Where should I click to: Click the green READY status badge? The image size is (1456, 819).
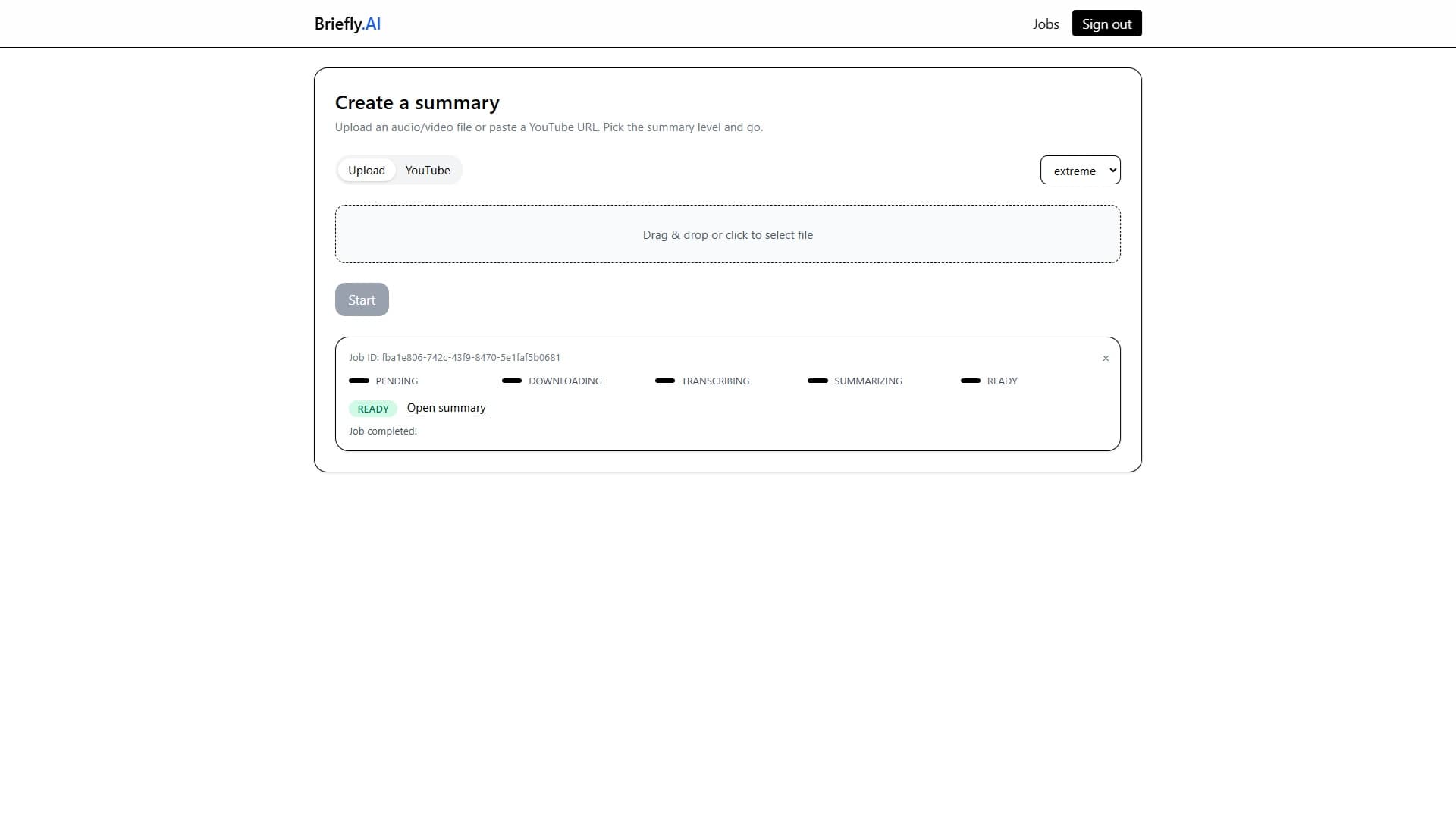(372, 408)
